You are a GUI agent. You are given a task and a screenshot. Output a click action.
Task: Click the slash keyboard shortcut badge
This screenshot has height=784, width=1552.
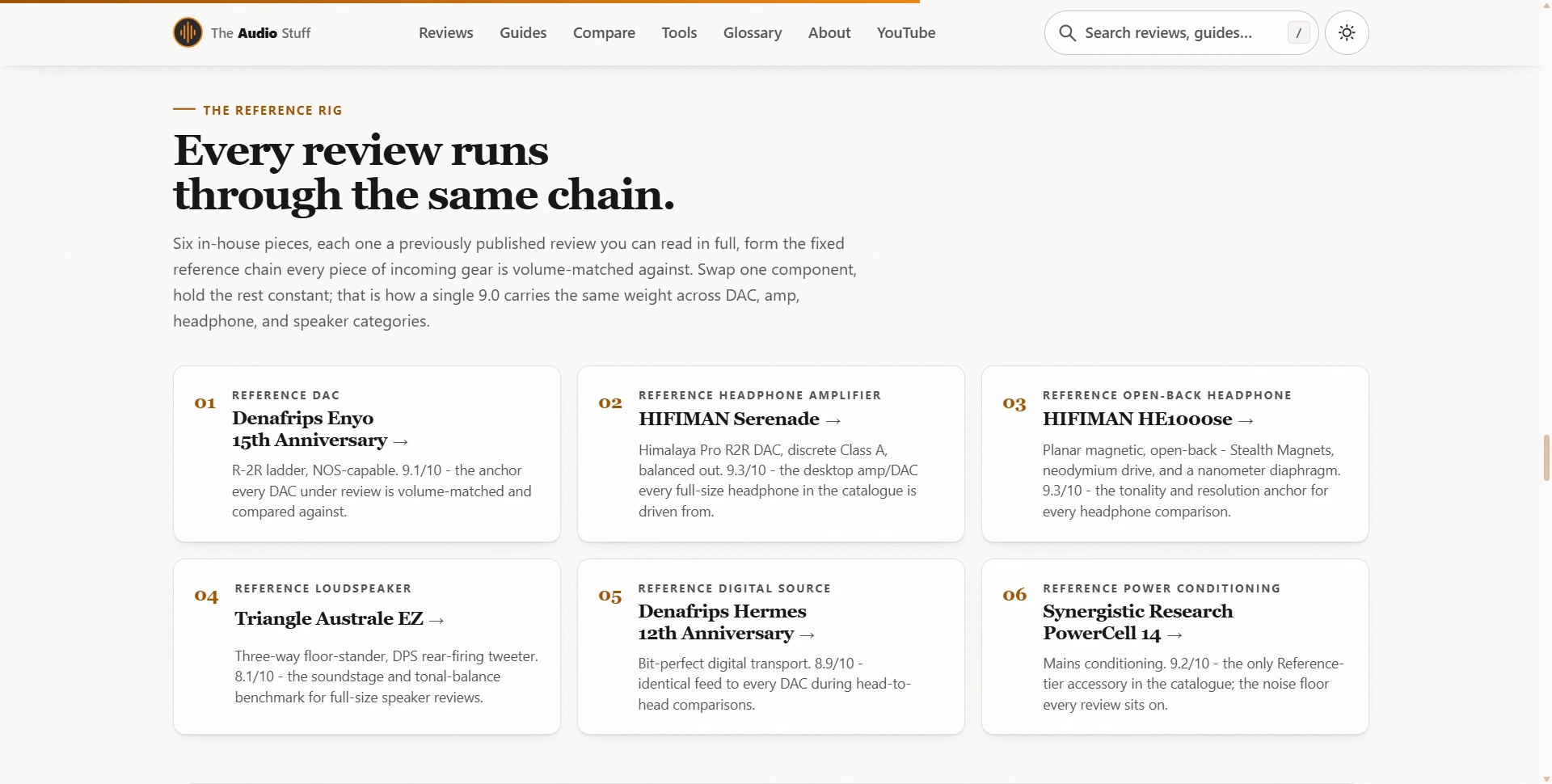(x=1298, y=33)
